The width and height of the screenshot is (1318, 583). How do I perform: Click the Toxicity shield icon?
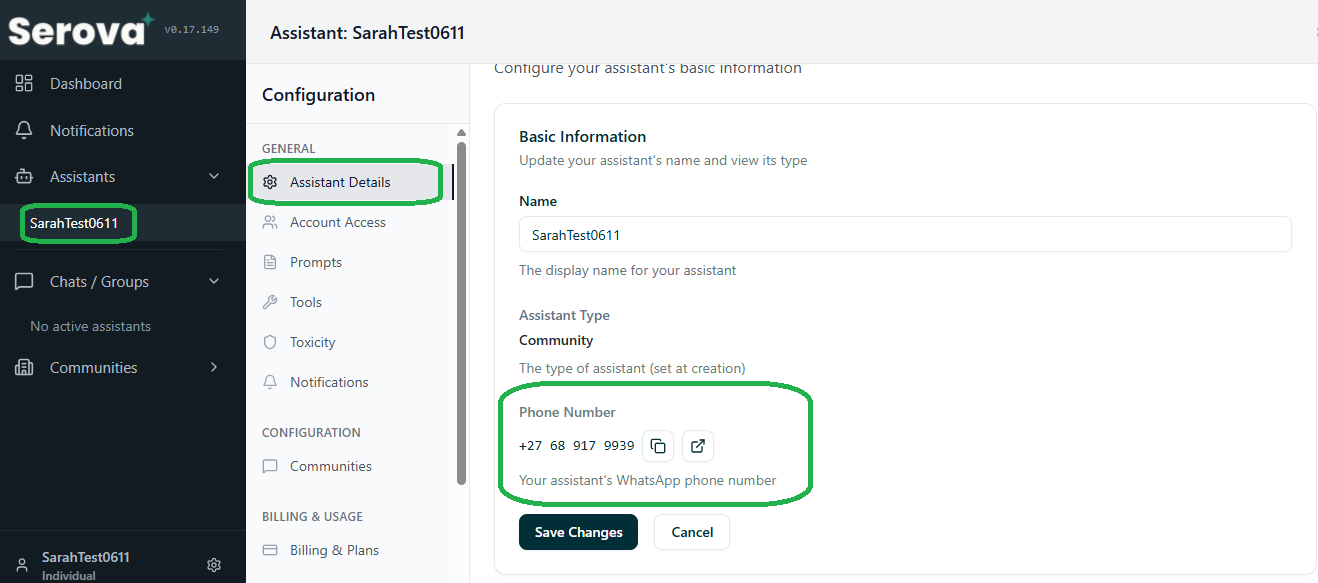[270, 342]
